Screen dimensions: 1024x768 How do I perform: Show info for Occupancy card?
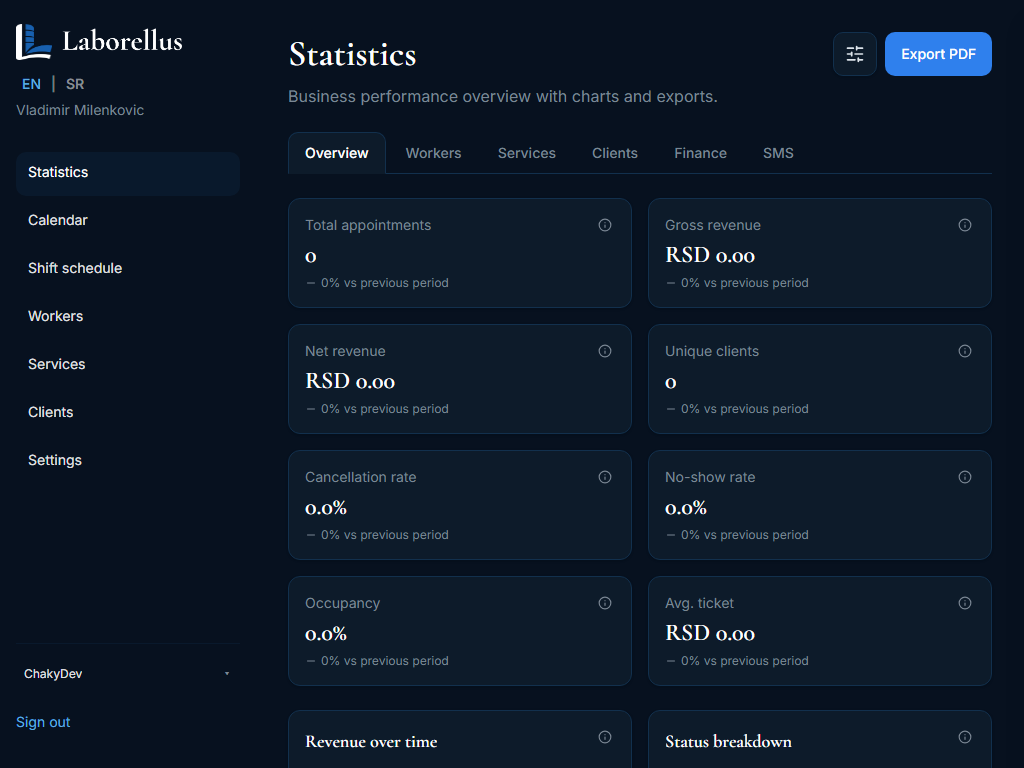(605, 603)
